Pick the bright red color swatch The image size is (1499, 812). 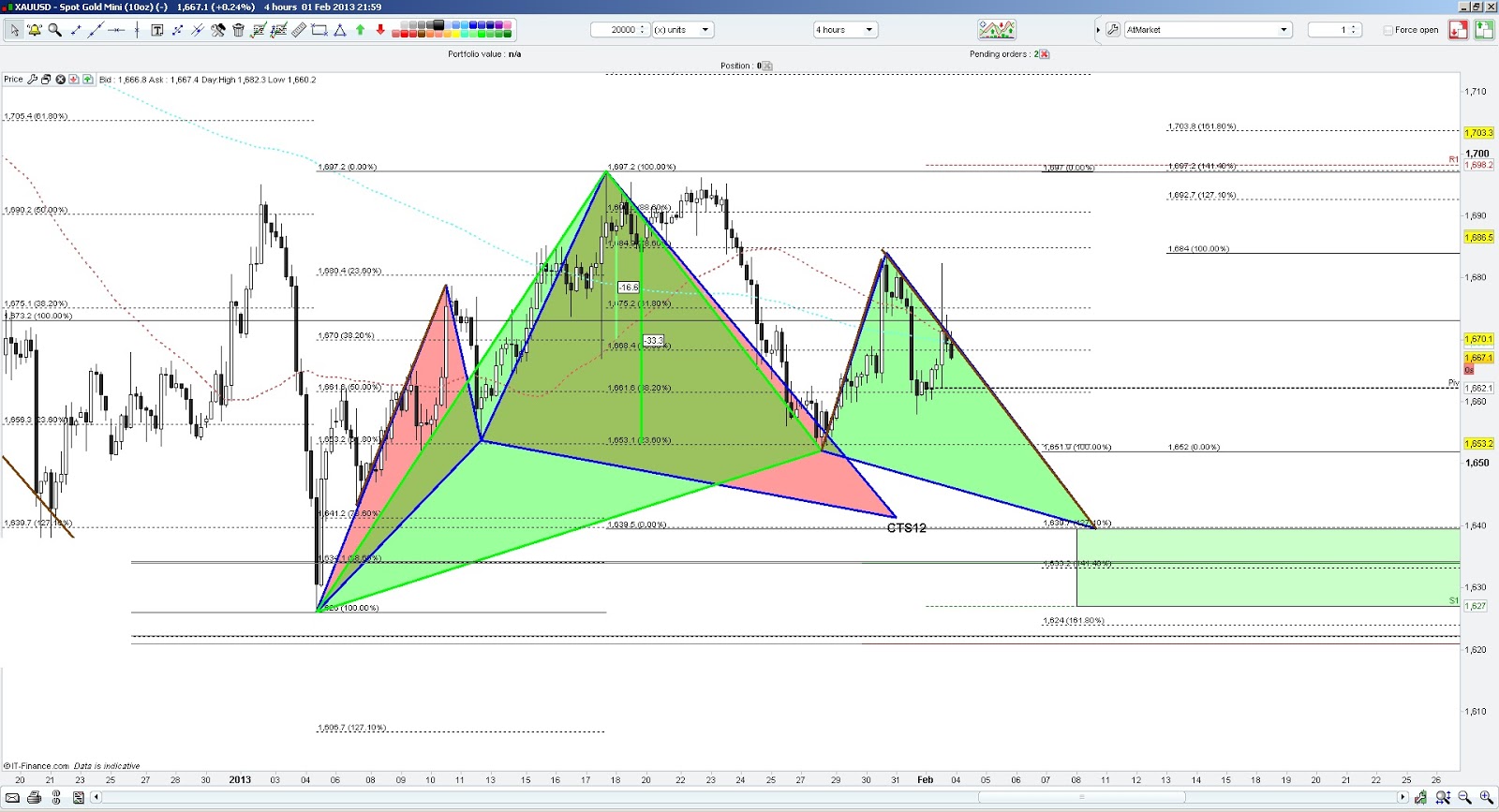pyautogui.click(x=405, y=34)
